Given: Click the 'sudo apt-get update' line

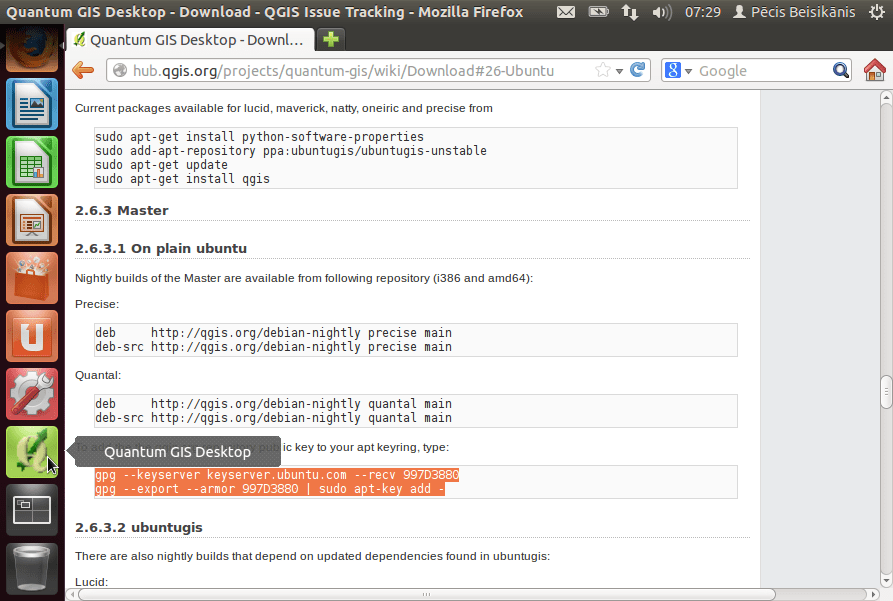Looking at the screenshot, I should [x=161, y=165].
